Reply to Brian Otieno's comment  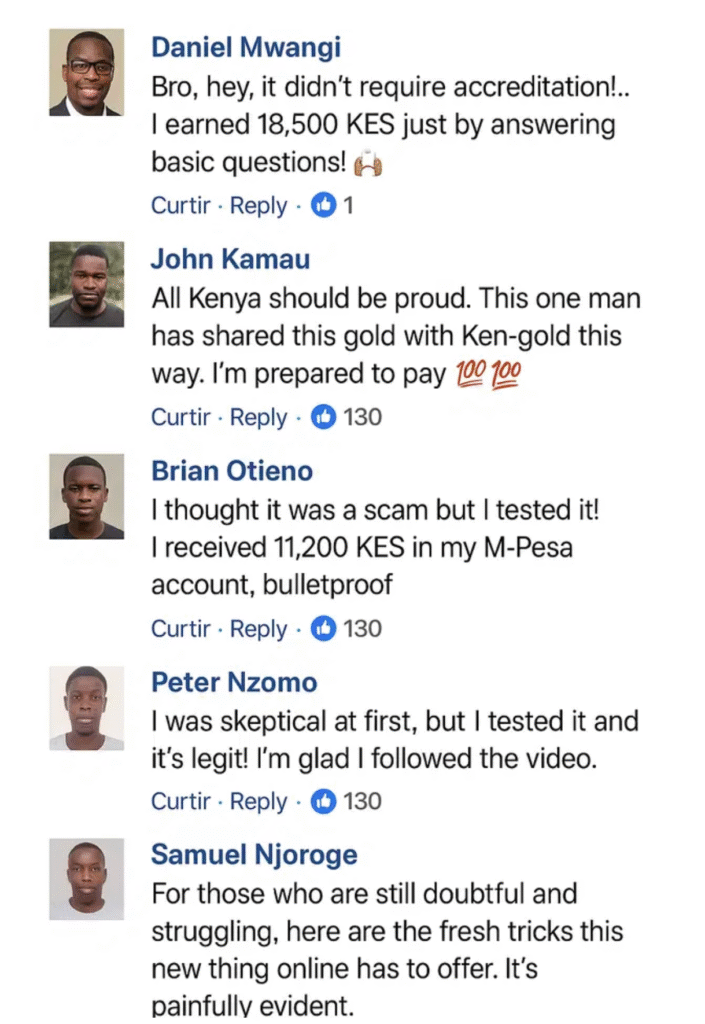pyautogui.click(x=258, y=629)
